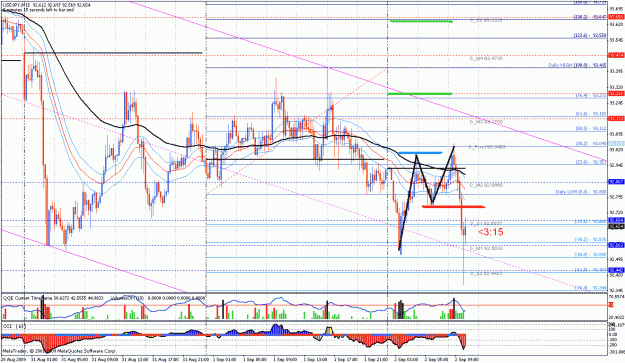Click the 2 Sep 09:00 time label
This screenshot has height=363, width=625.
[x=466, y=359]
